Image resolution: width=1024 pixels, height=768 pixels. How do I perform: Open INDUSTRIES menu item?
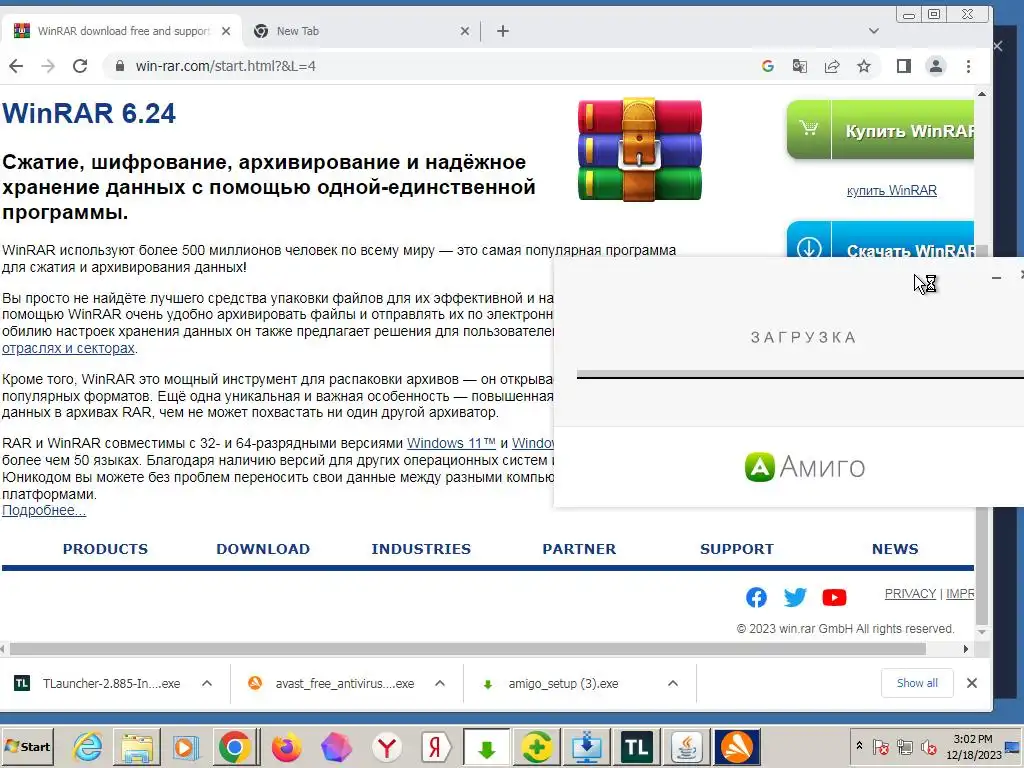[421, 549]
